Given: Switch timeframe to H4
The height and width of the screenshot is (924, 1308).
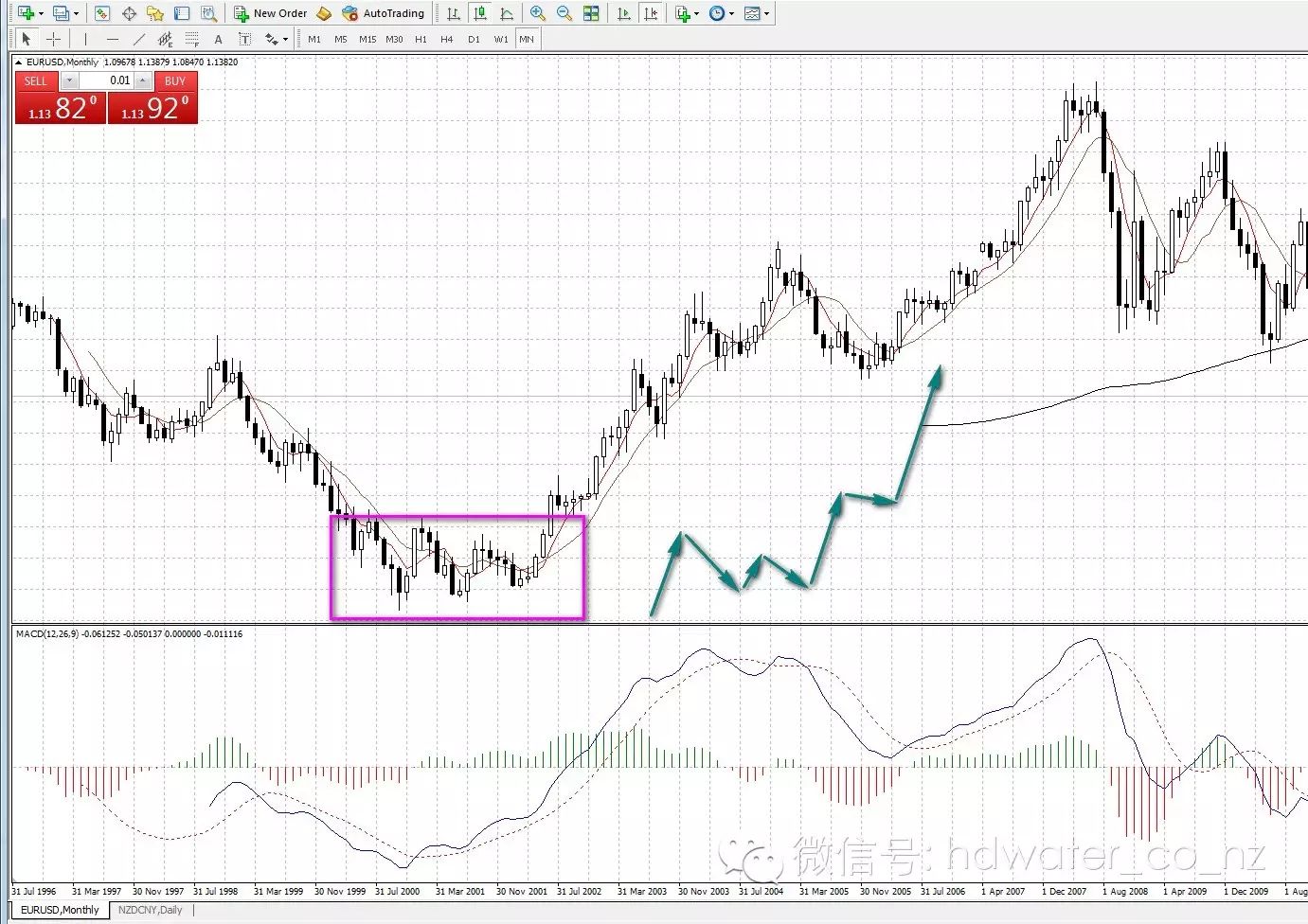Looking at the screenshot, I should click(447, 39).
